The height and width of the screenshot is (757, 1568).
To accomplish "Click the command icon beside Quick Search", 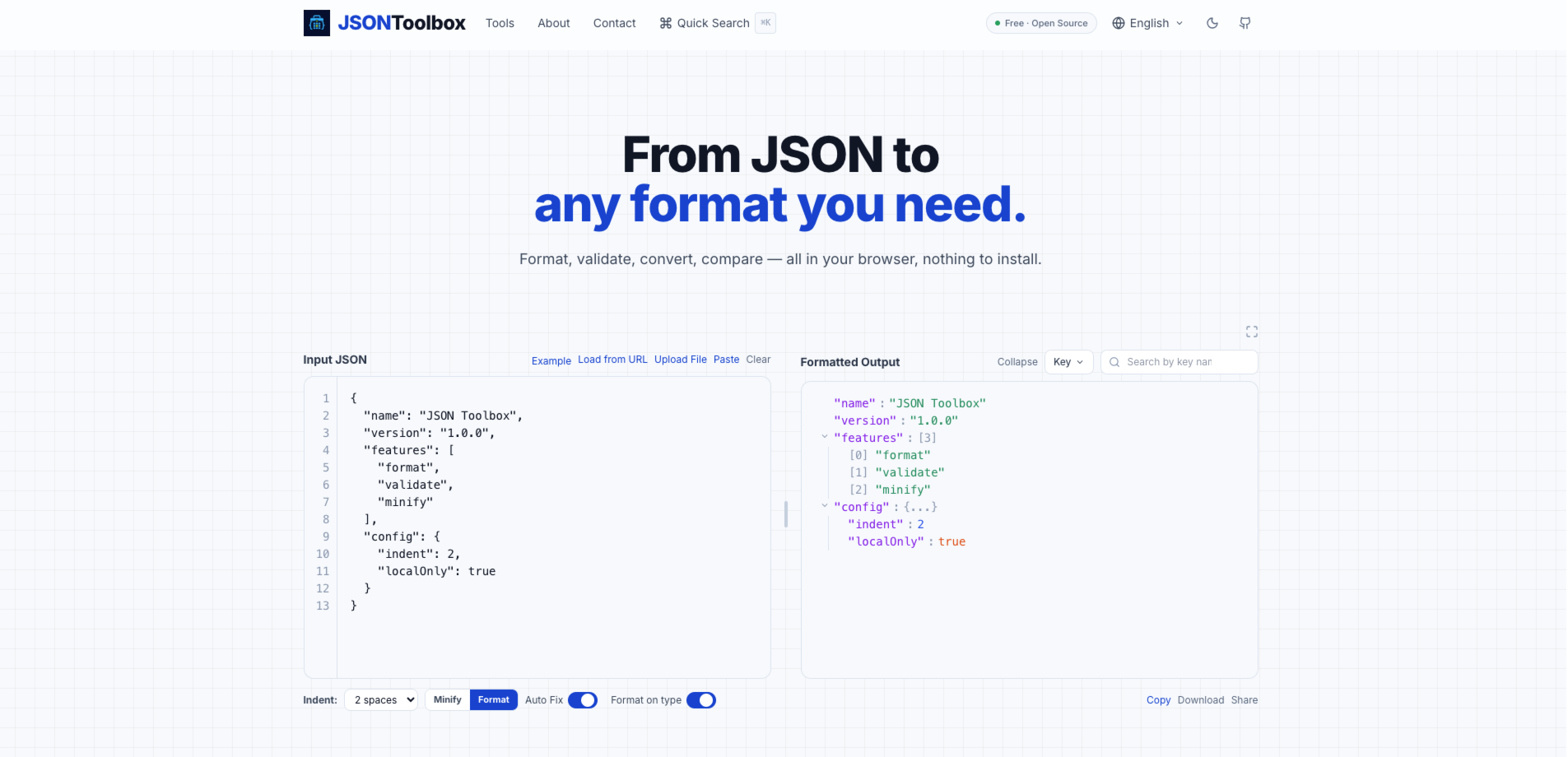I will [x=666, y=23].
